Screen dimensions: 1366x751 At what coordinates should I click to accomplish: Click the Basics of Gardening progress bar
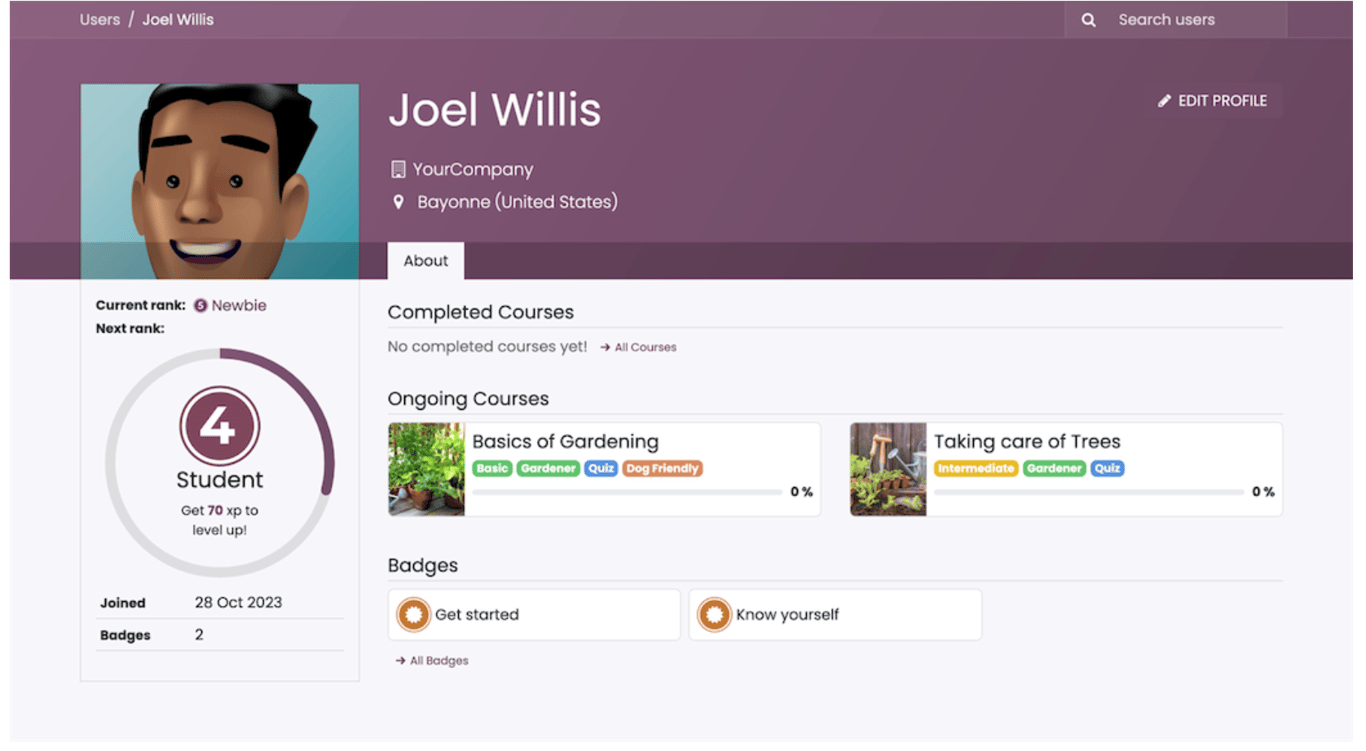pos(628,491)
